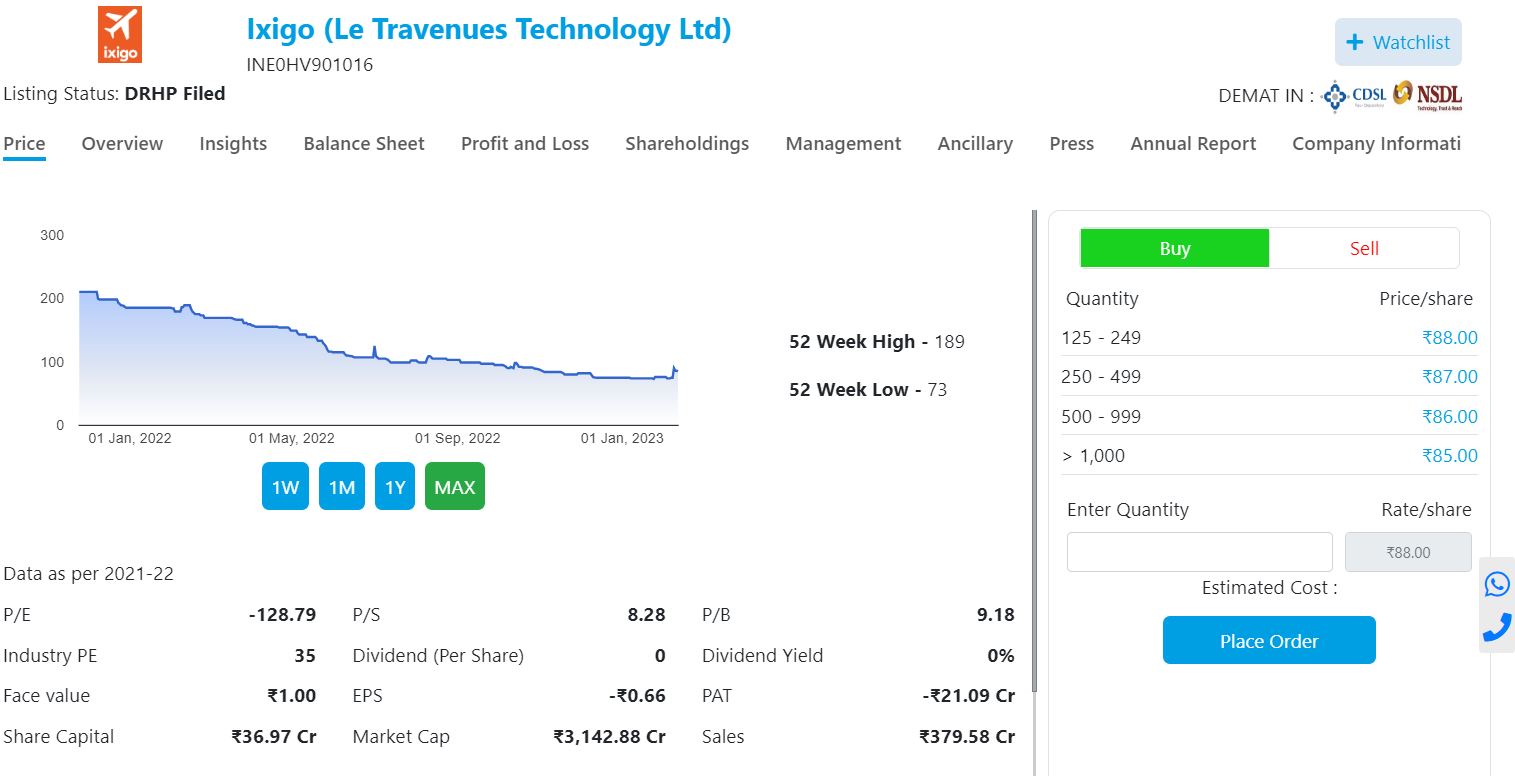Switch to the Sell toggle
The image size is (1515, 776).
[1364, 248]
